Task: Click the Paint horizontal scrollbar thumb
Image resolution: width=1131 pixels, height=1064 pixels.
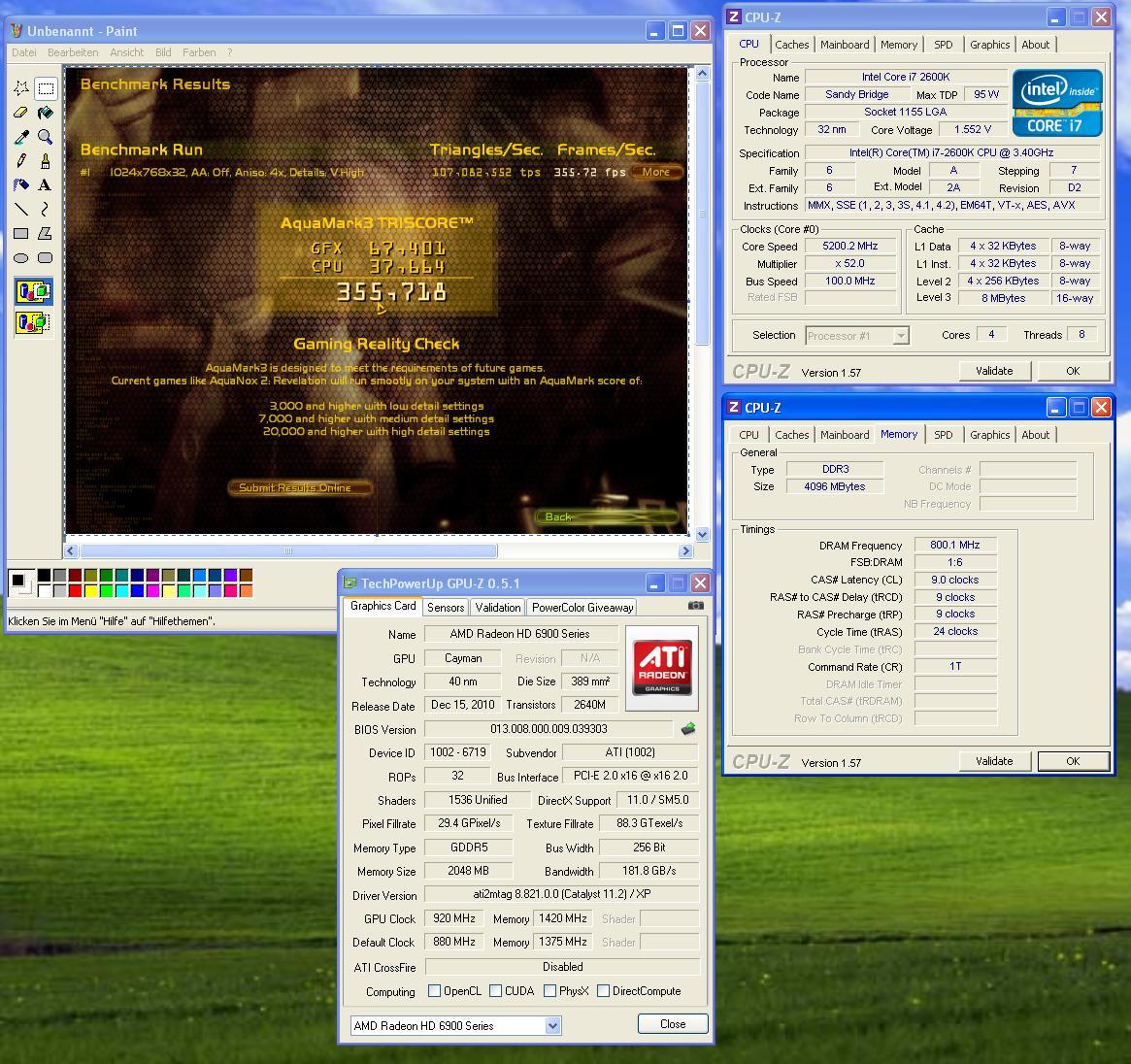Action: [x=287, y=551]
